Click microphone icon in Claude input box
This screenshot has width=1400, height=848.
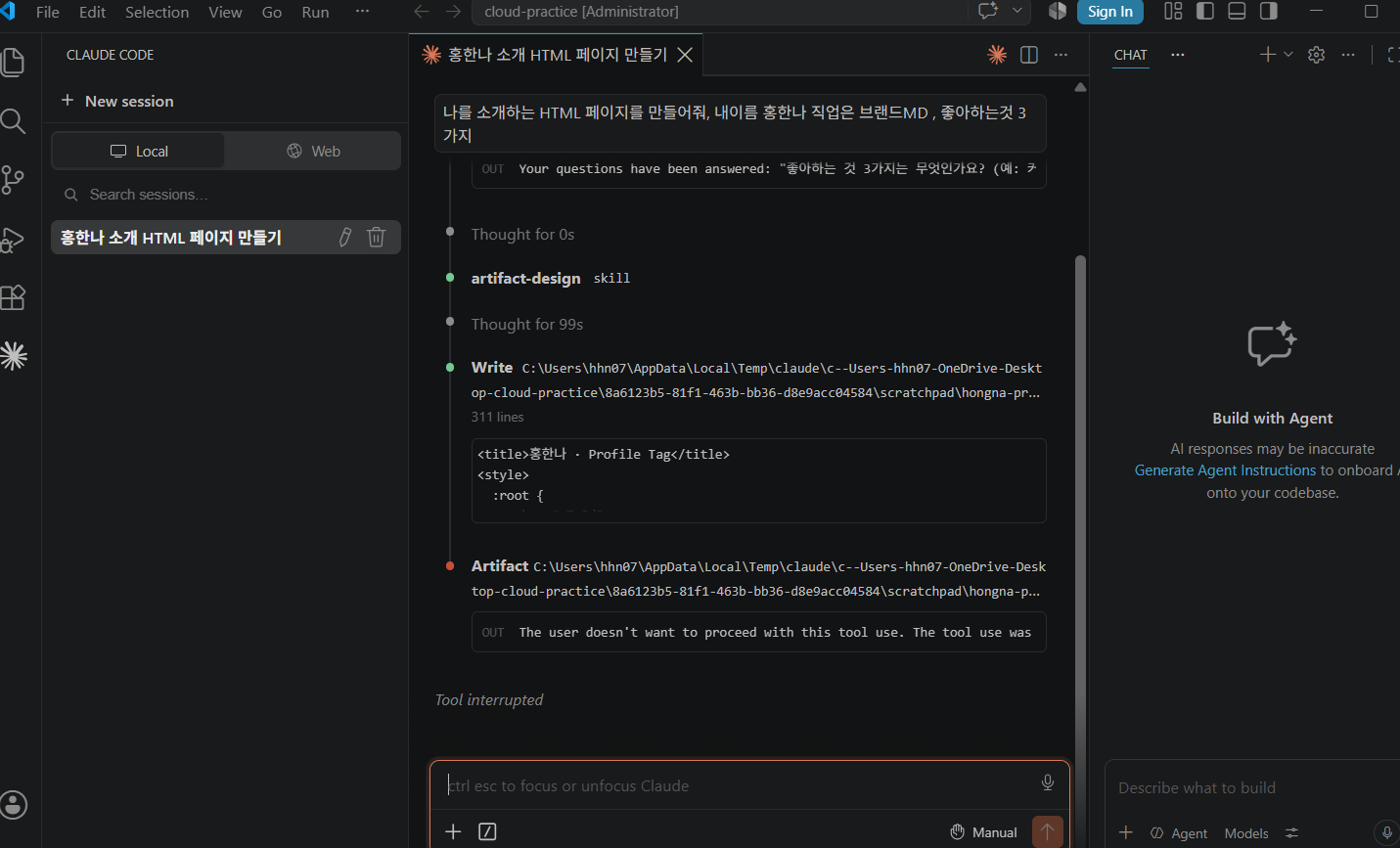1048,782
